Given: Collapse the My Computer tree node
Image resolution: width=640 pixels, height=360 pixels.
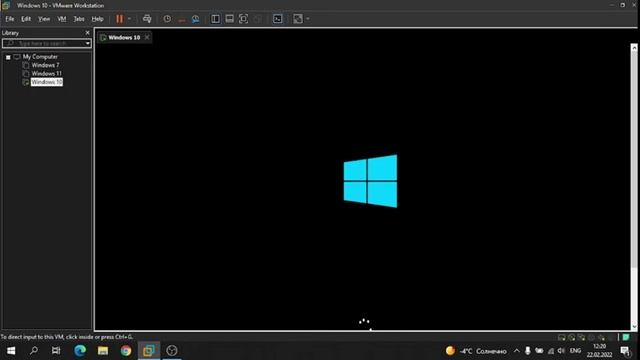Looking at the screenshot, I should click(x=8, y=57).
